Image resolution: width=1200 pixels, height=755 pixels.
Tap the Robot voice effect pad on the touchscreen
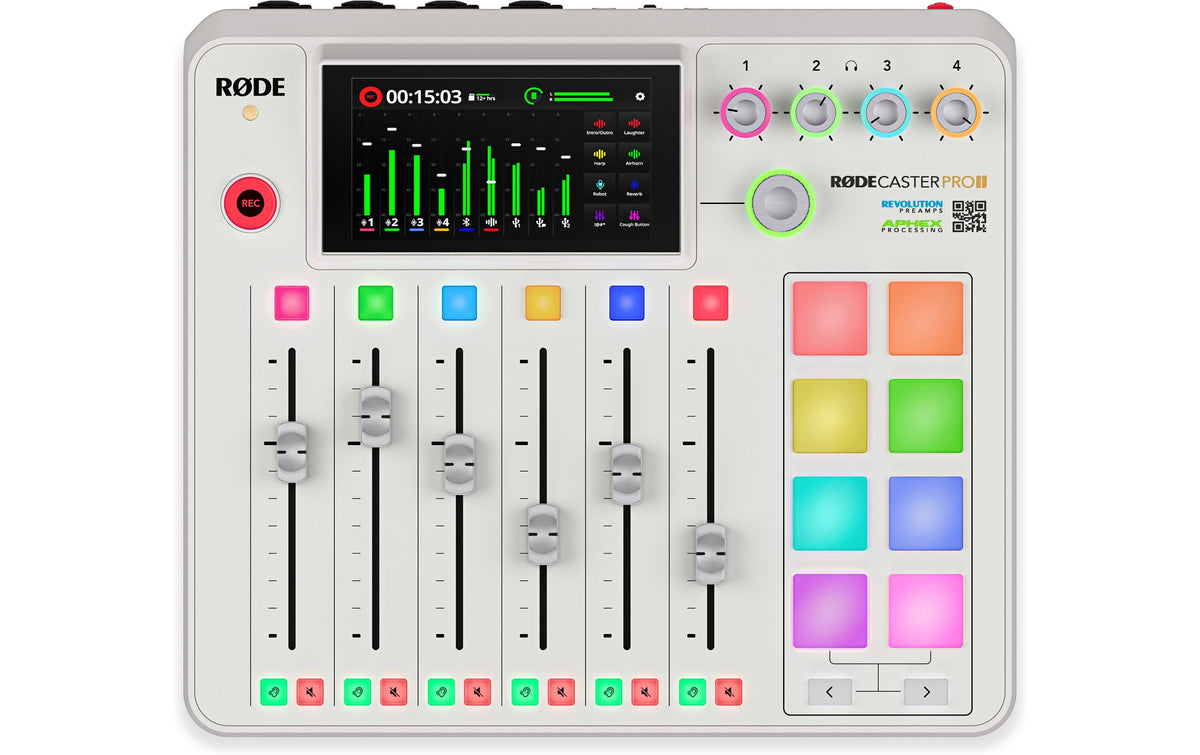(x=600, y=187)
